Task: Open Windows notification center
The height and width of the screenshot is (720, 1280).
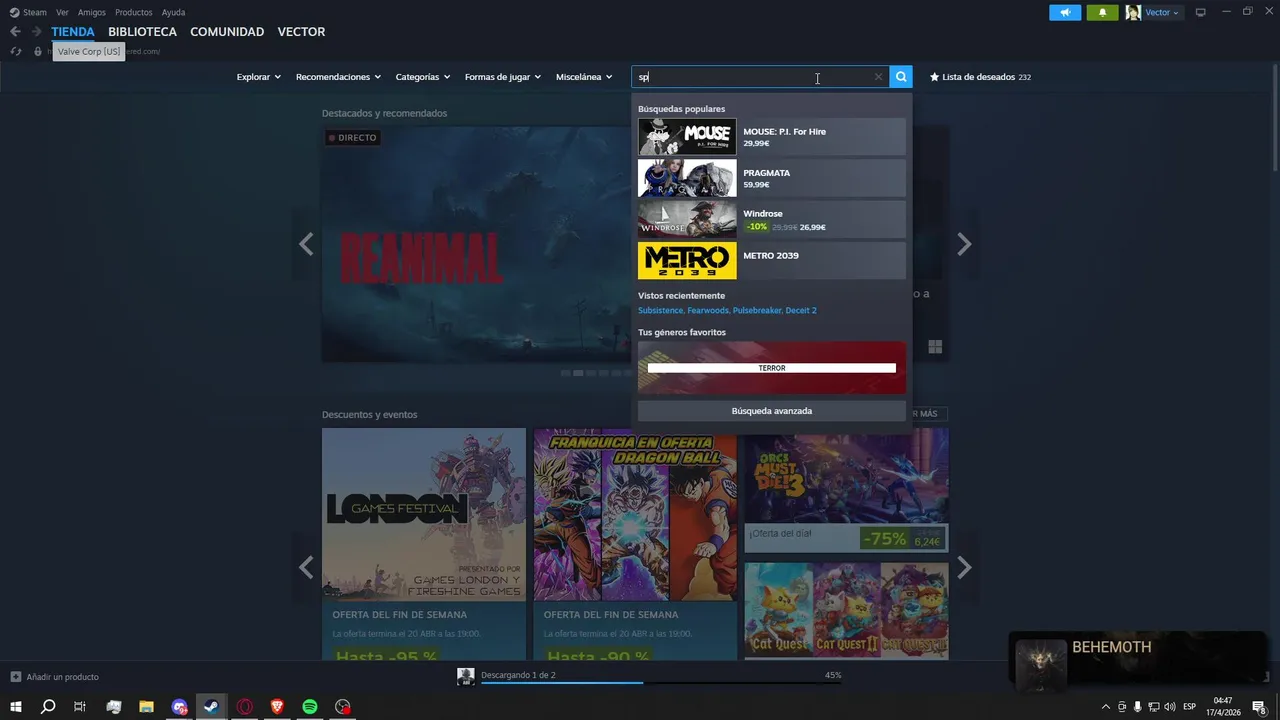Action: click(x=1259, y=707)
